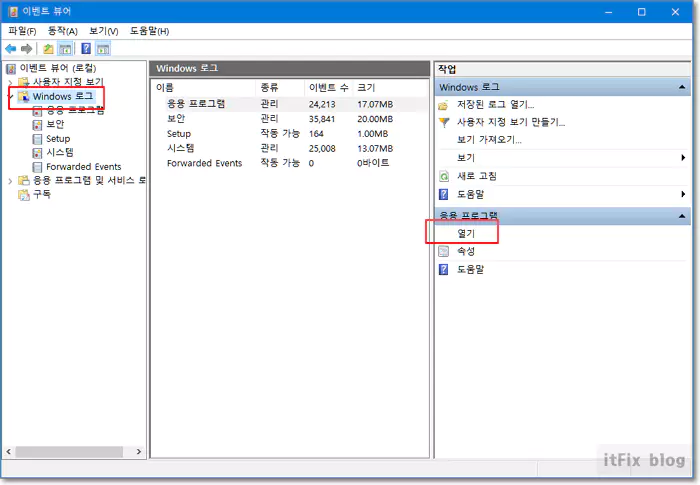Click the 보안 log icon in tree

click(38, 125)
